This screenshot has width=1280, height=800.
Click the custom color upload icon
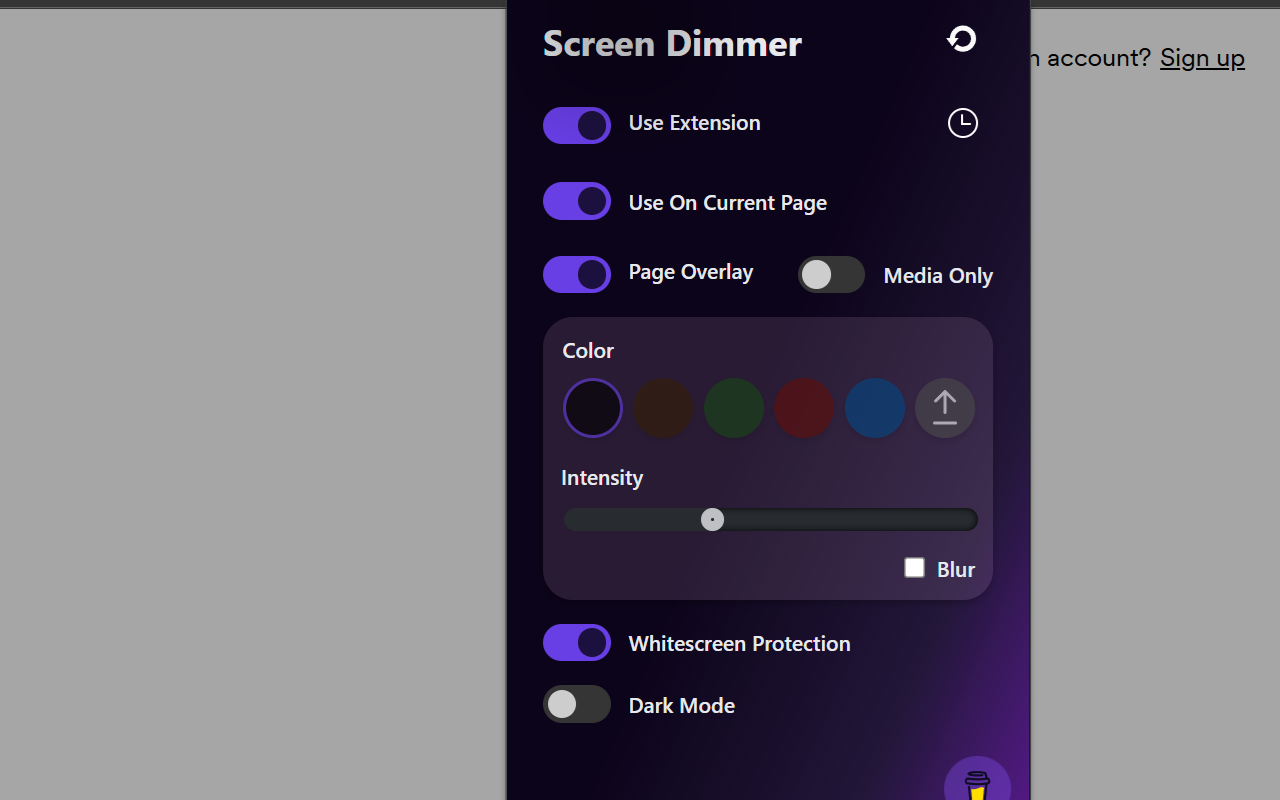945,408
